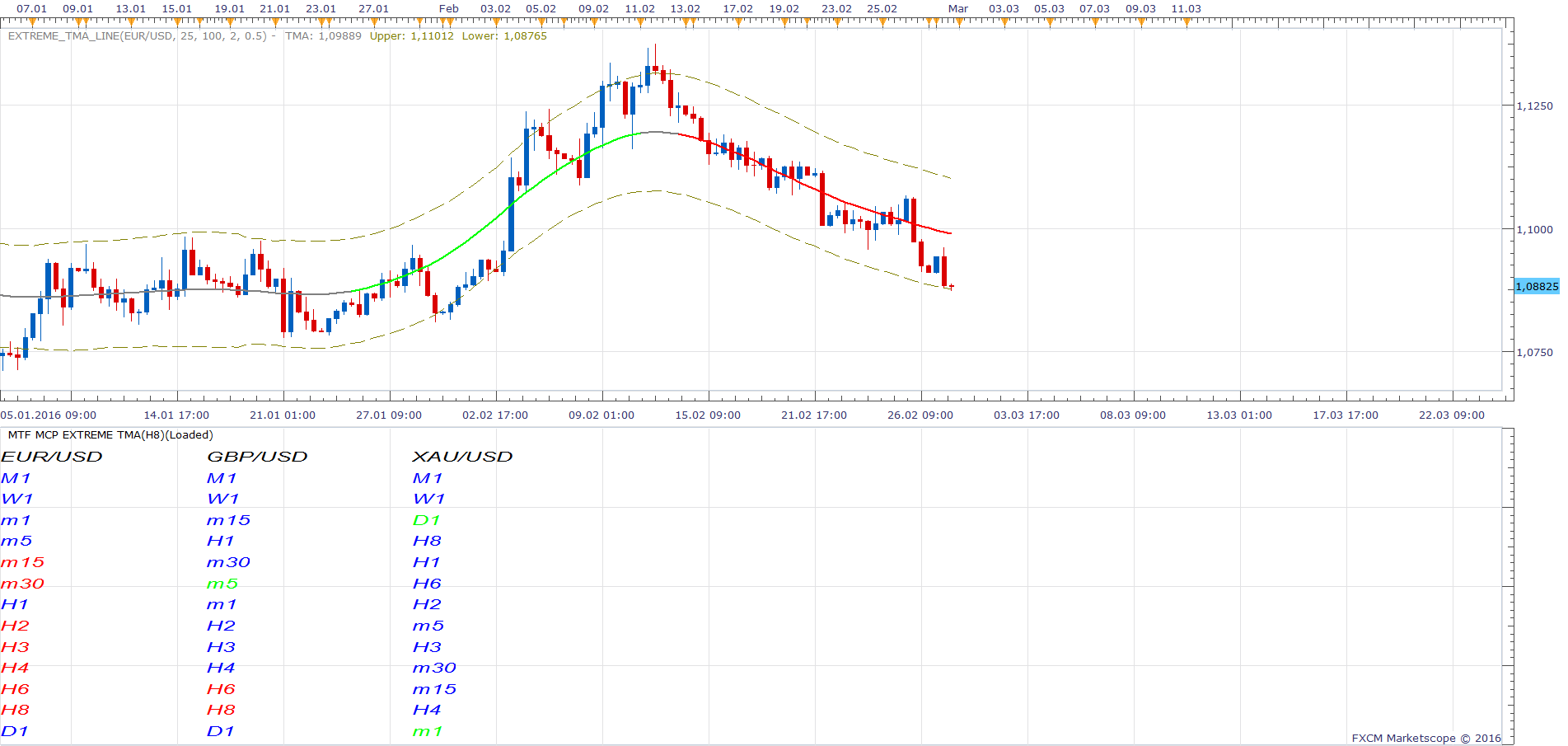Select blue D1 under EUR/USD
The image size is (1568, 746).
click(15, 731)
